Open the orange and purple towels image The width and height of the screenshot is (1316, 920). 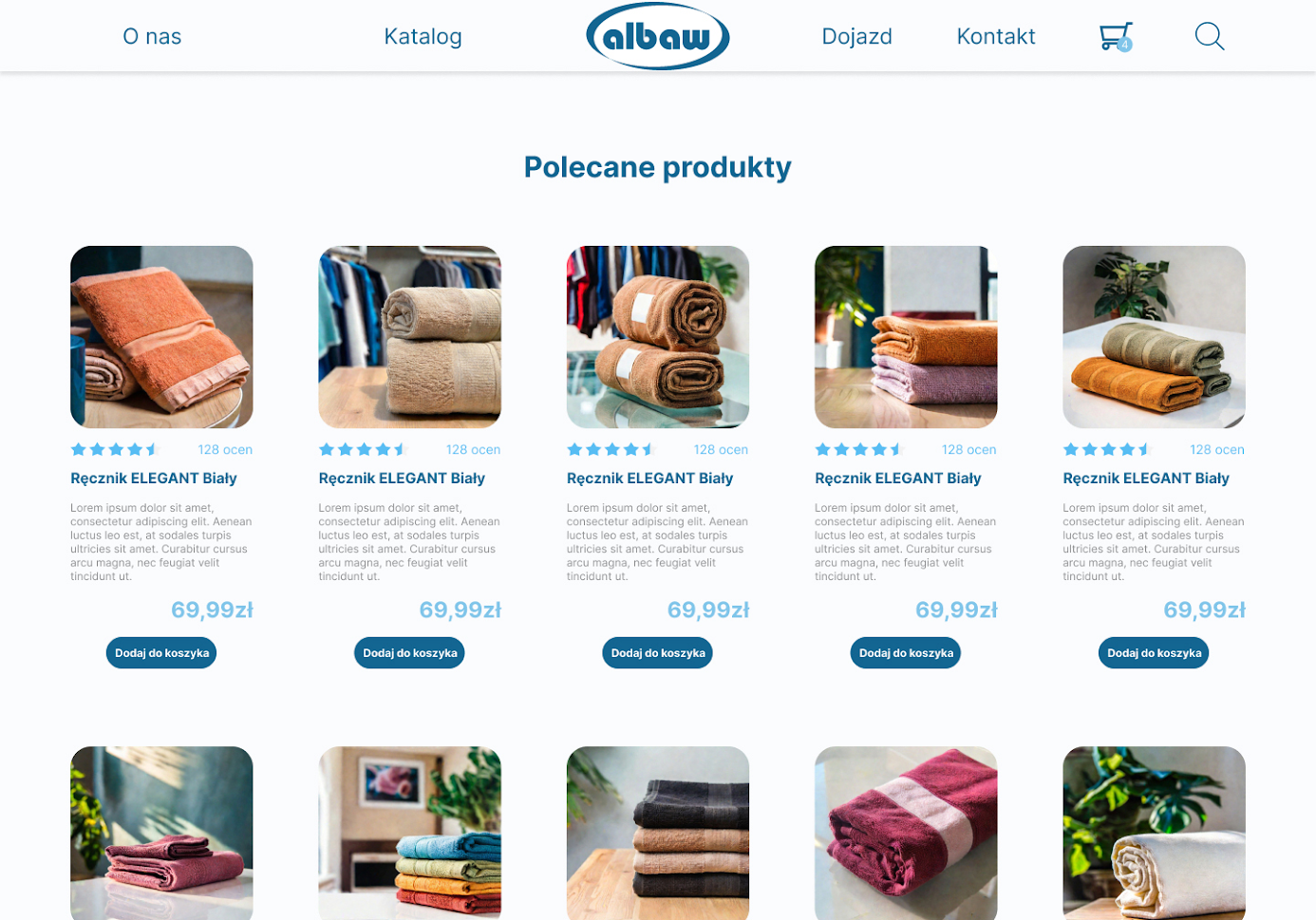pos(906,337)
